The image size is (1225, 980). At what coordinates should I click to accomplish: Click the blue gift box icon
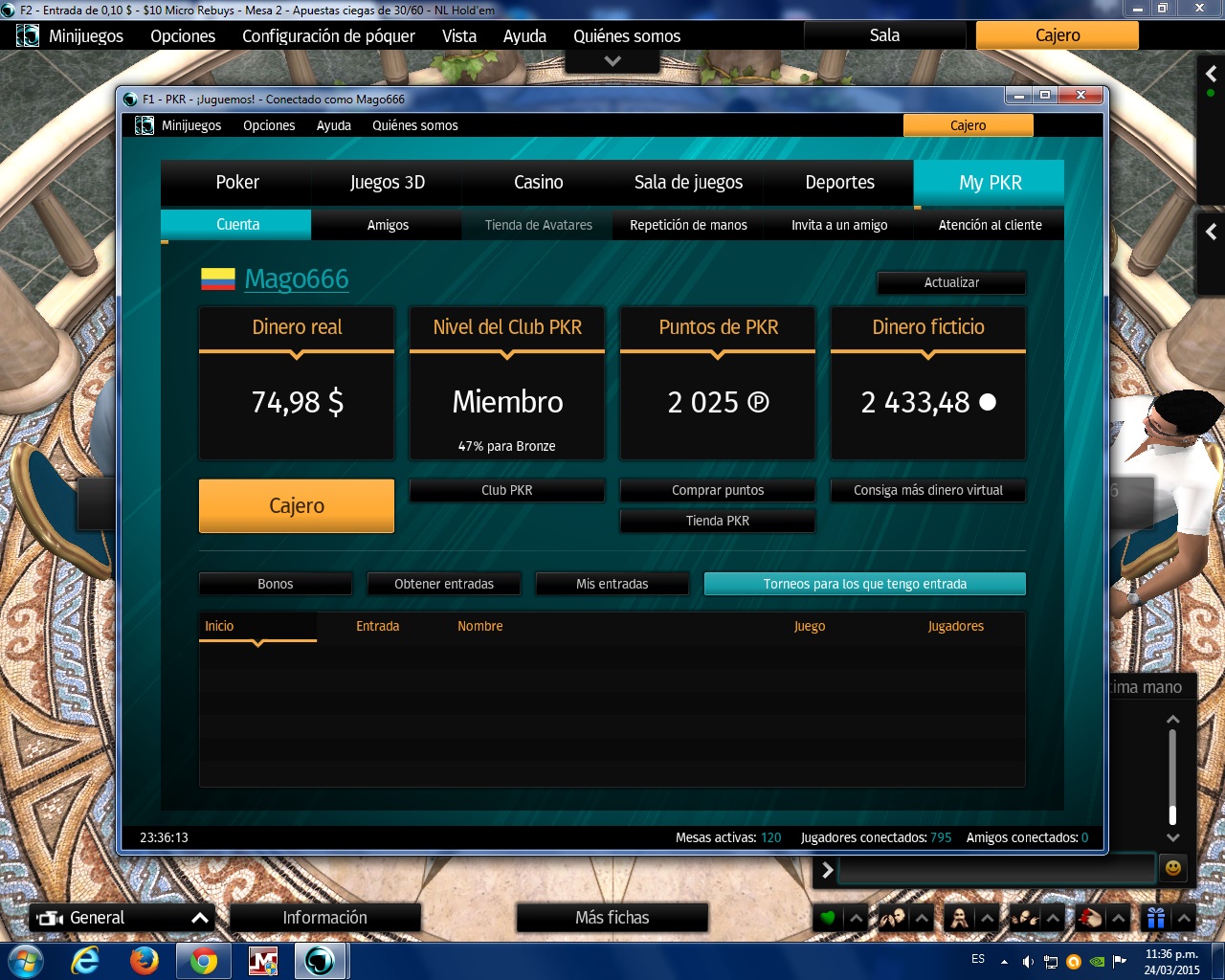pyautogui.click(x=1155, y=918)
